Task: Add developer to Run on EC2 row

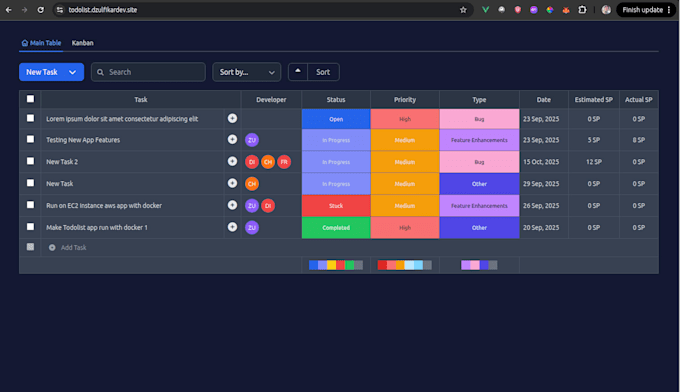Action: 232,205
